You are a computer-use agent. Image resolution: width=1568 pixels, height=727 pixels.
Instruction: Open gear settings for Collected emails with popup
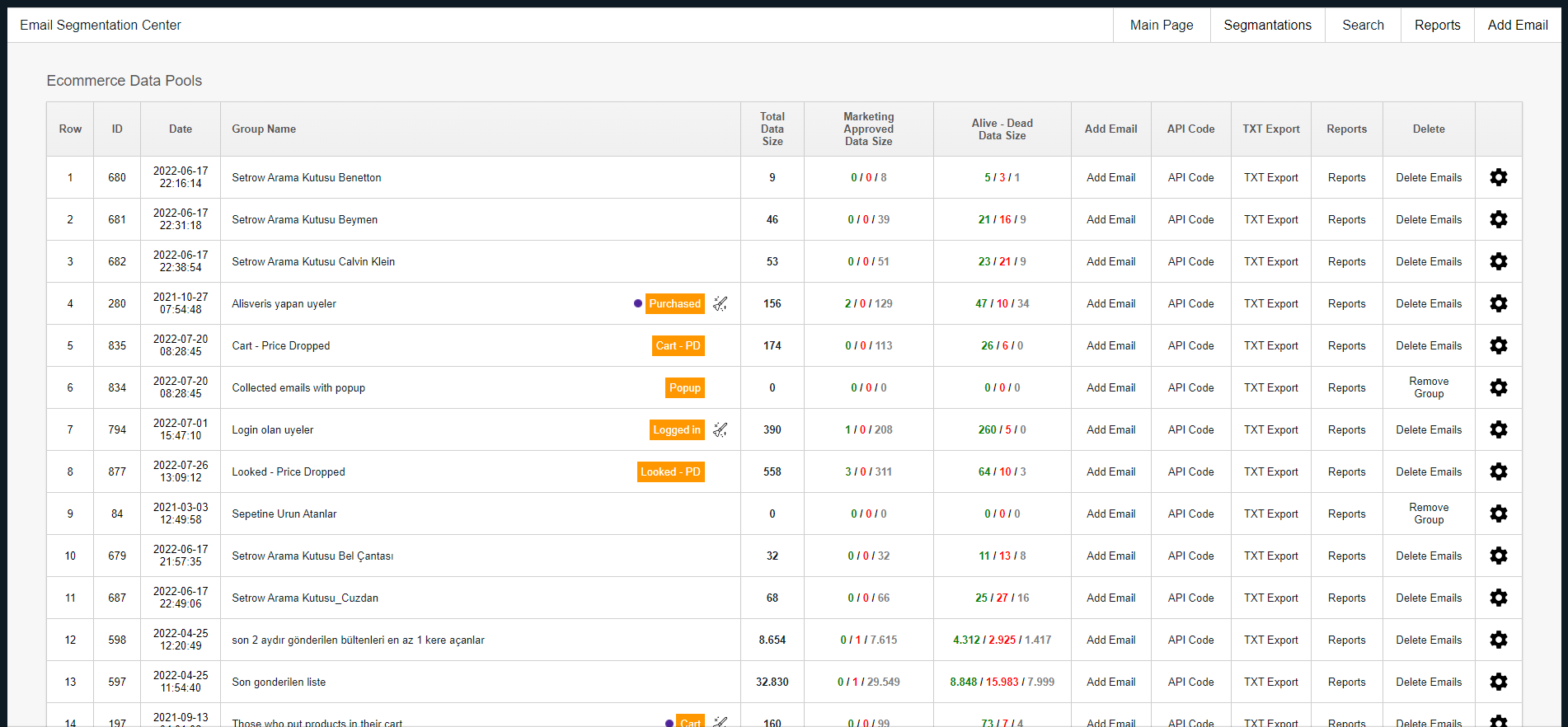tap(1499, 387)
